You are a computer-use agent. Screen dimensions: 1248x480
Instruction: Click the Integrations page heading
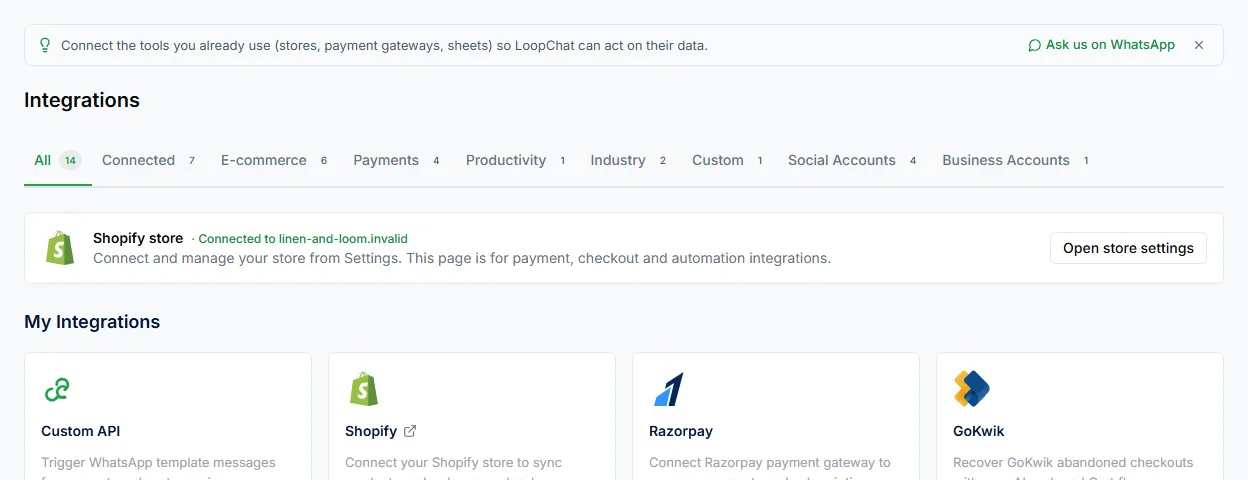(x=82, y=100)
